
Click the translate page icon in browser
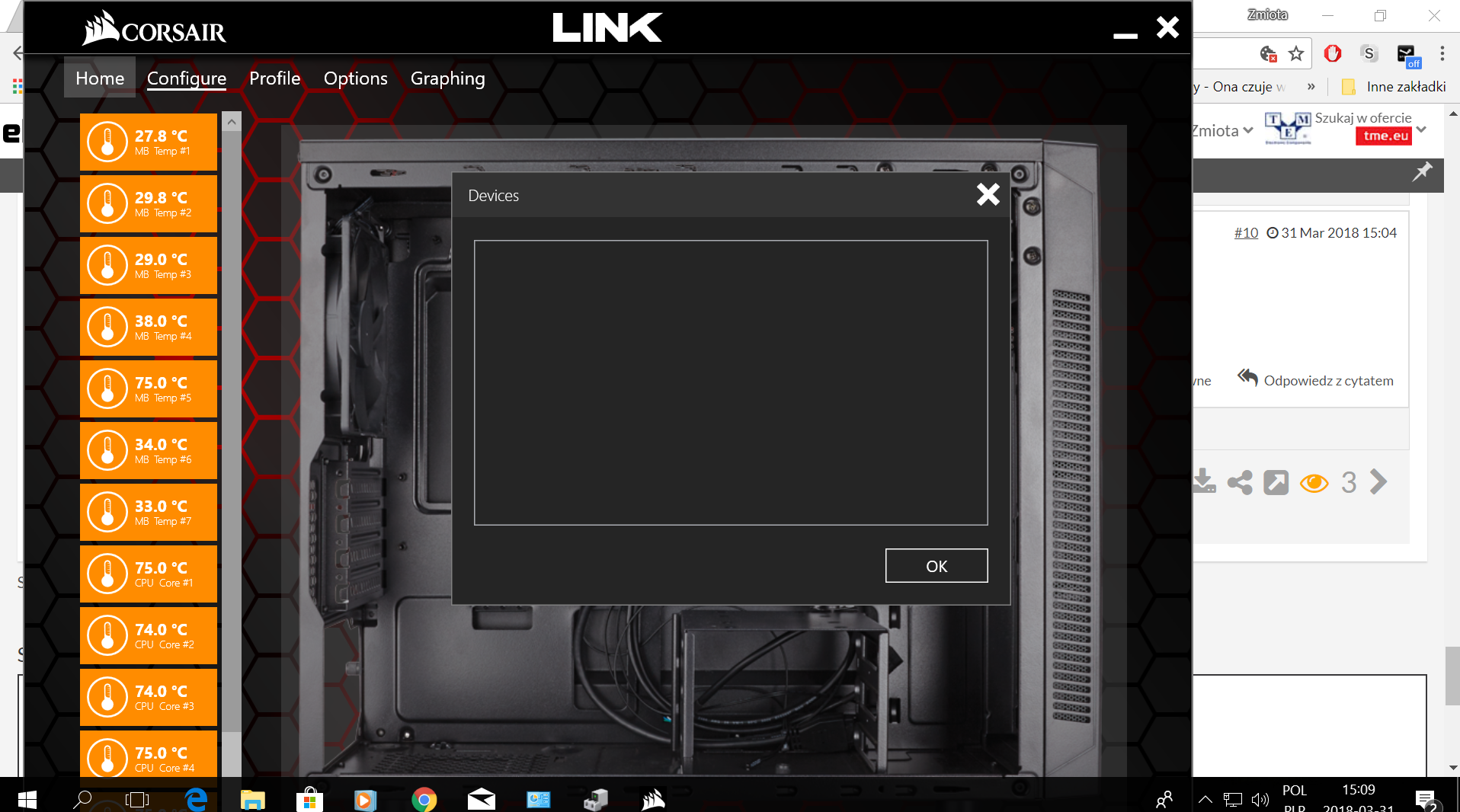[1268, 53]
